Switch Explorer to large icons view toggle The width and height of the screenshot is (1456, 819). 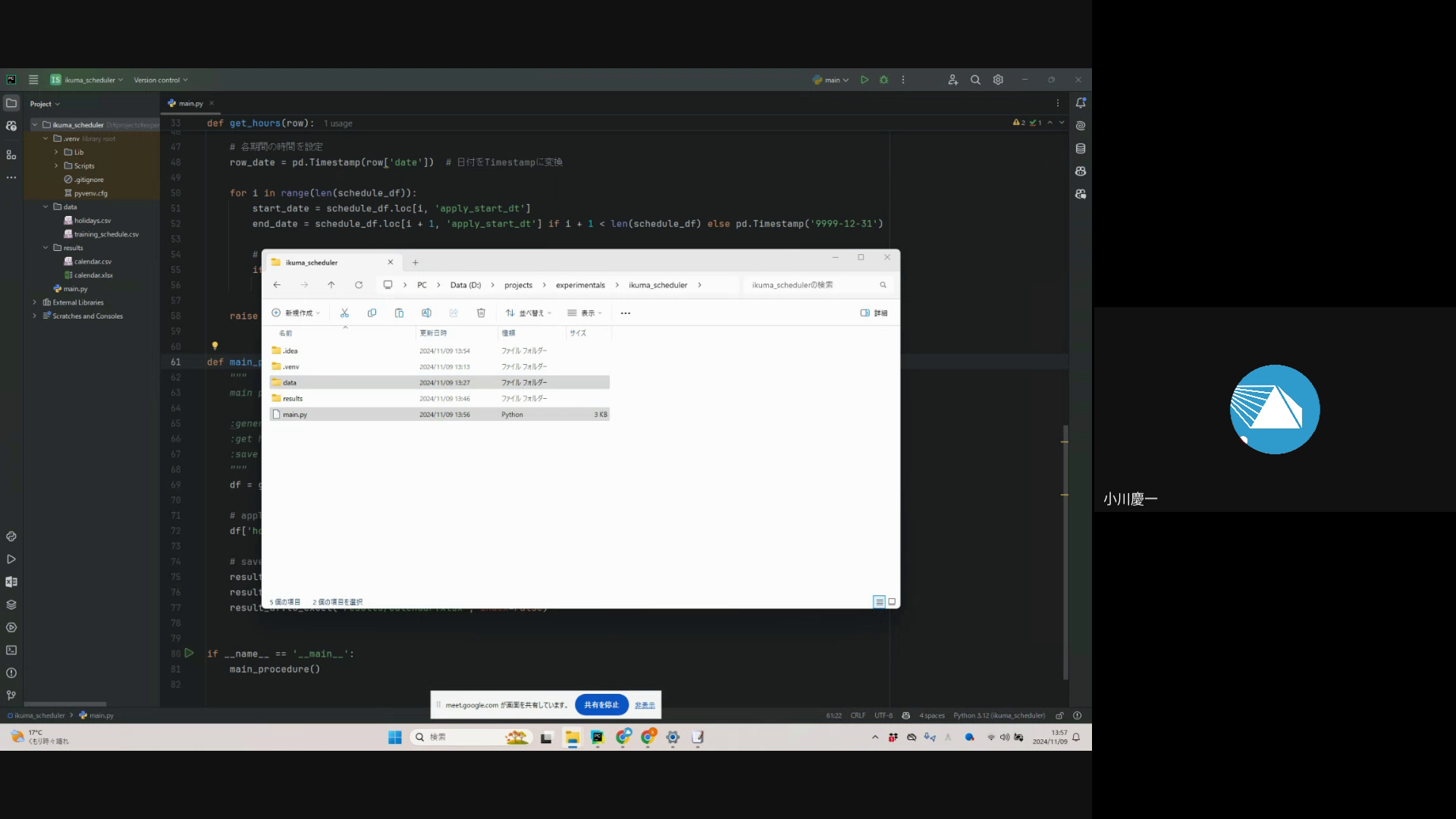point(892,601)
